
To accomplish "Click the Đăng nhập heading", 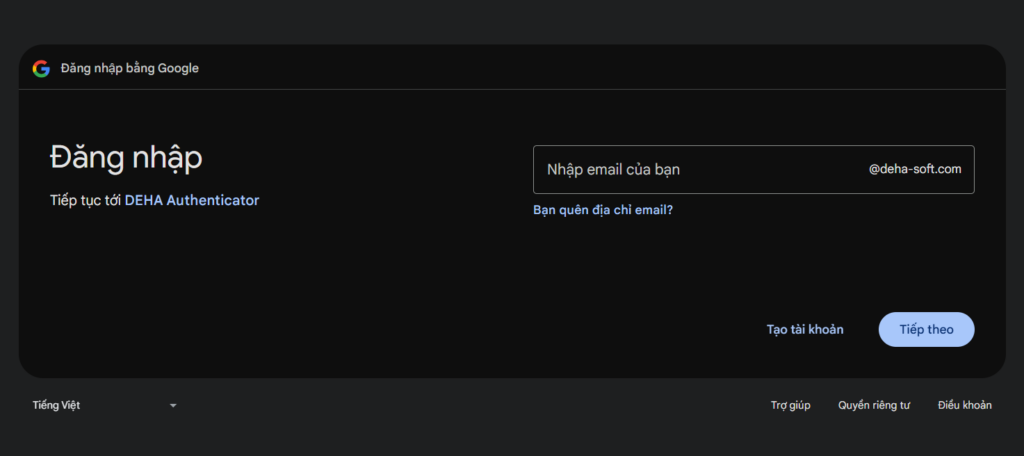I will pos(126,159).
